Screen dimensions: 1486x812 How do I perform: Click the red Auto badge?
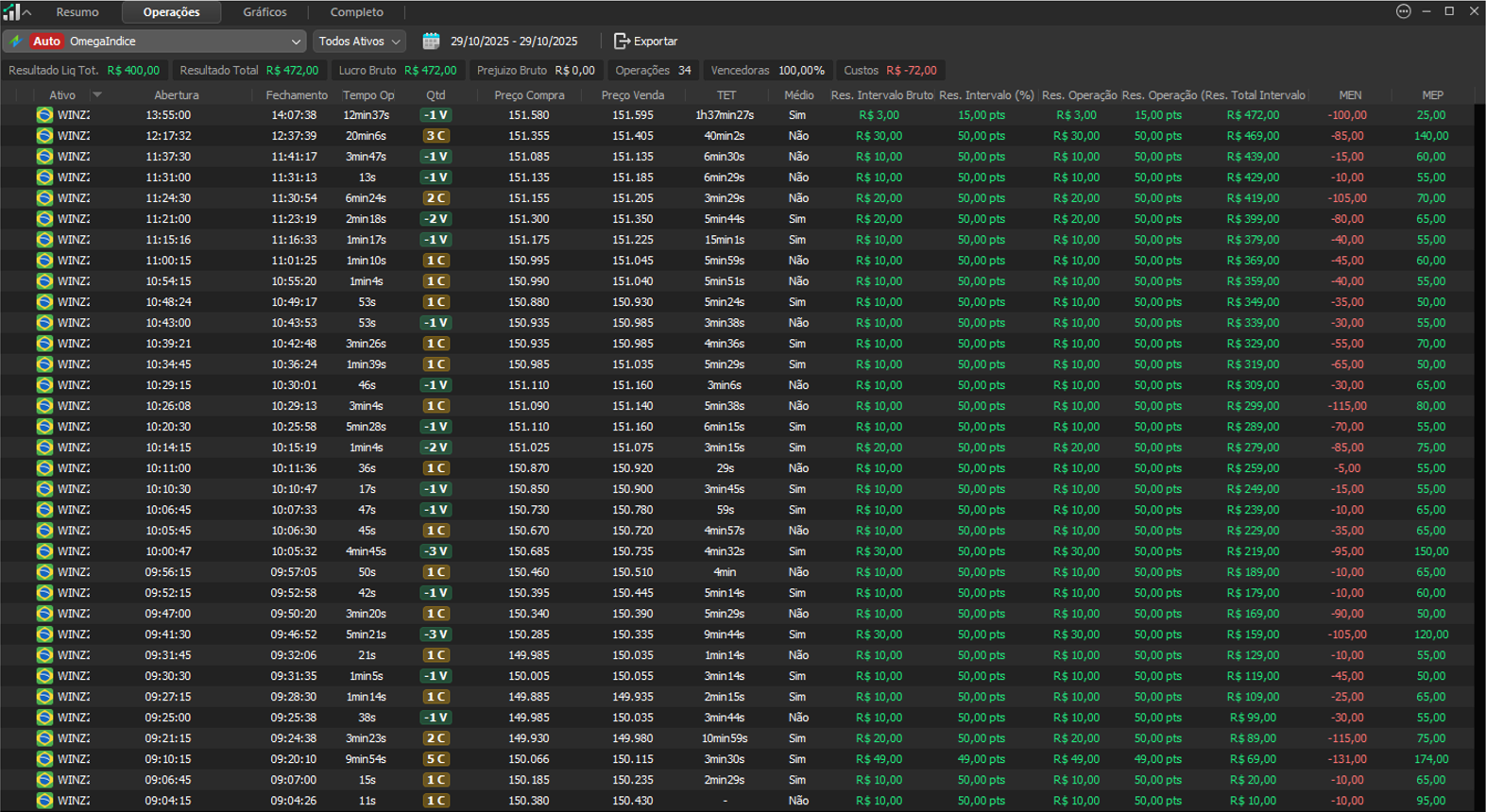46,42
